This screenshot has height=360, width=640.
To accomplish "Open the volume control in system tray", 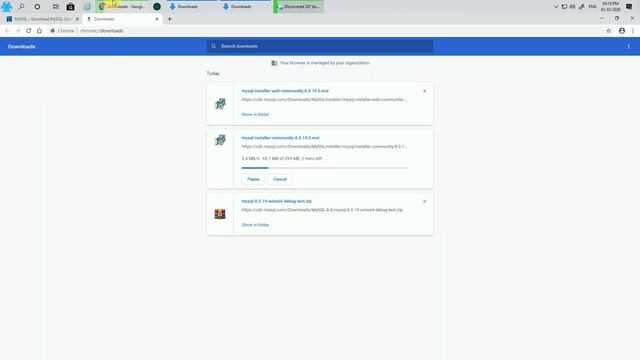I will click(x=572, y=7).
